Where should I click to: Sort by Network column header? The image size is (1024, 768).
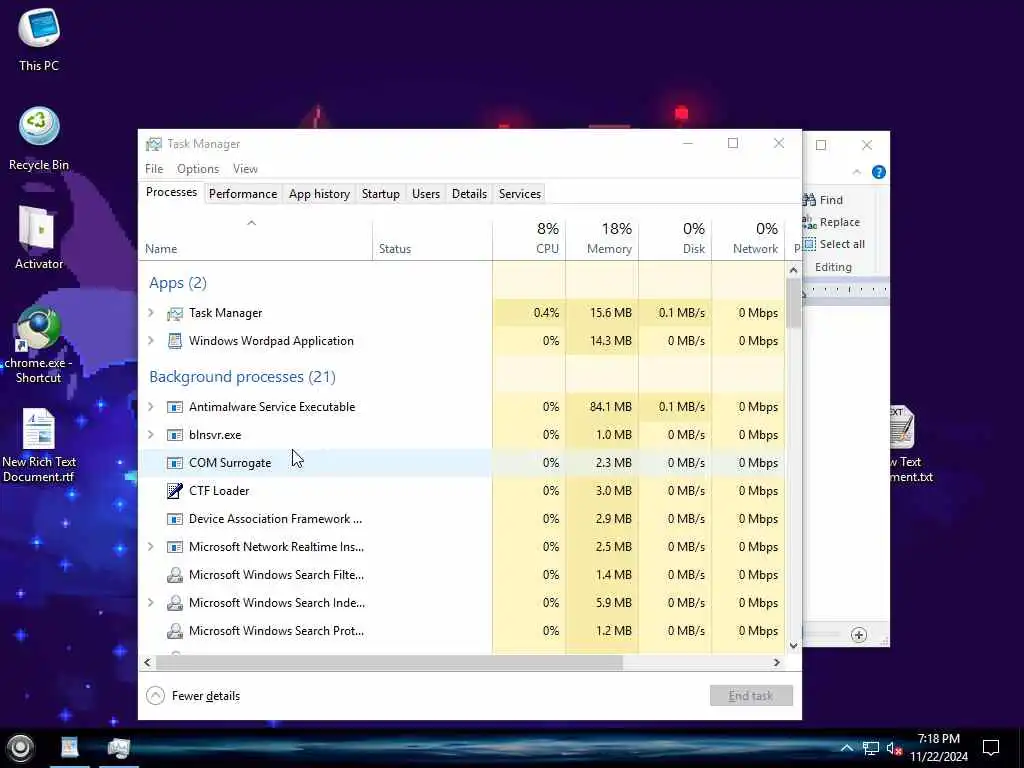click(748, 238)
